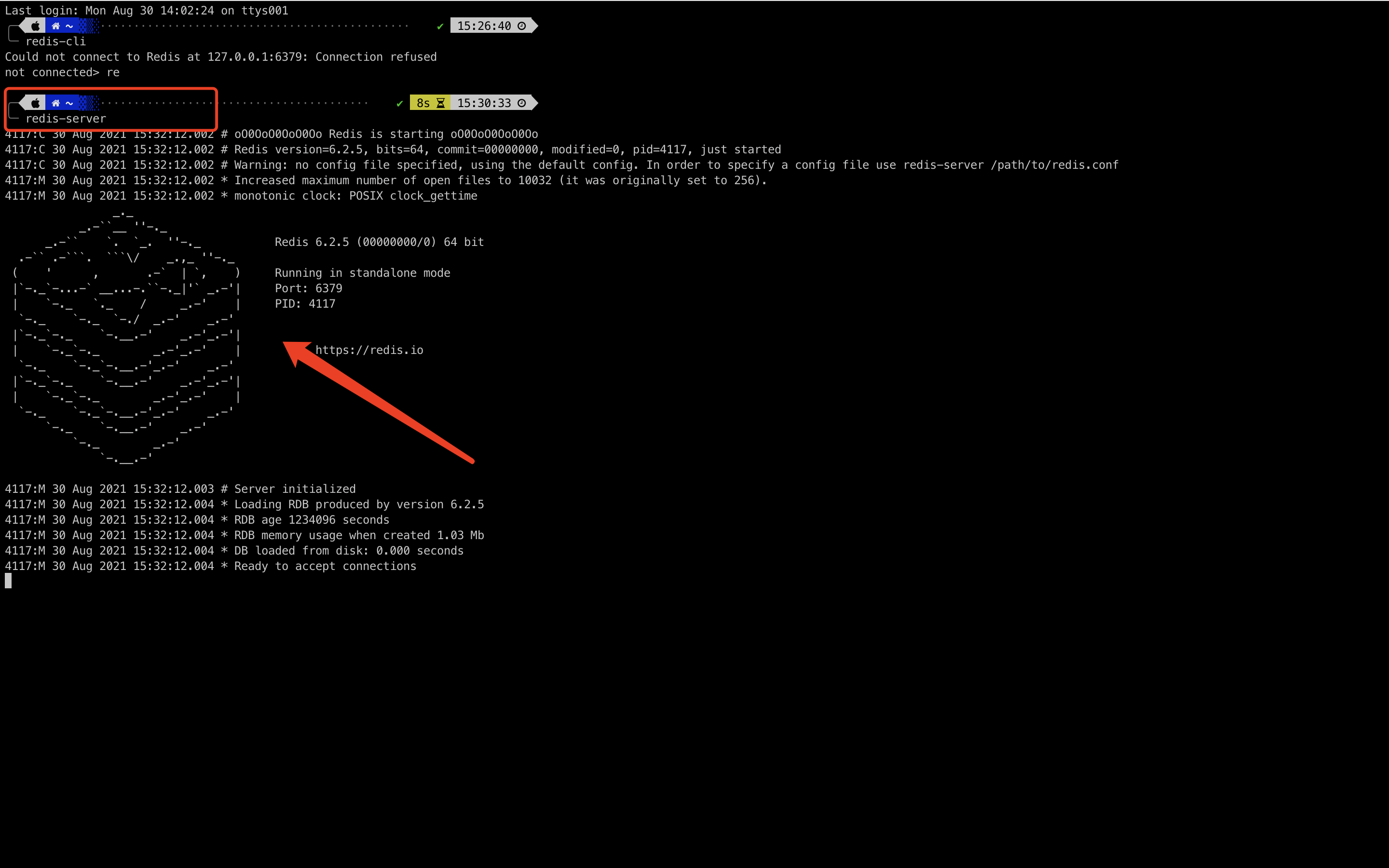Viewport: 1389px width, 868px height.
Task: Click the hourglass icon next to 8s
Action: pyautogui.click(x=441, y=103)
